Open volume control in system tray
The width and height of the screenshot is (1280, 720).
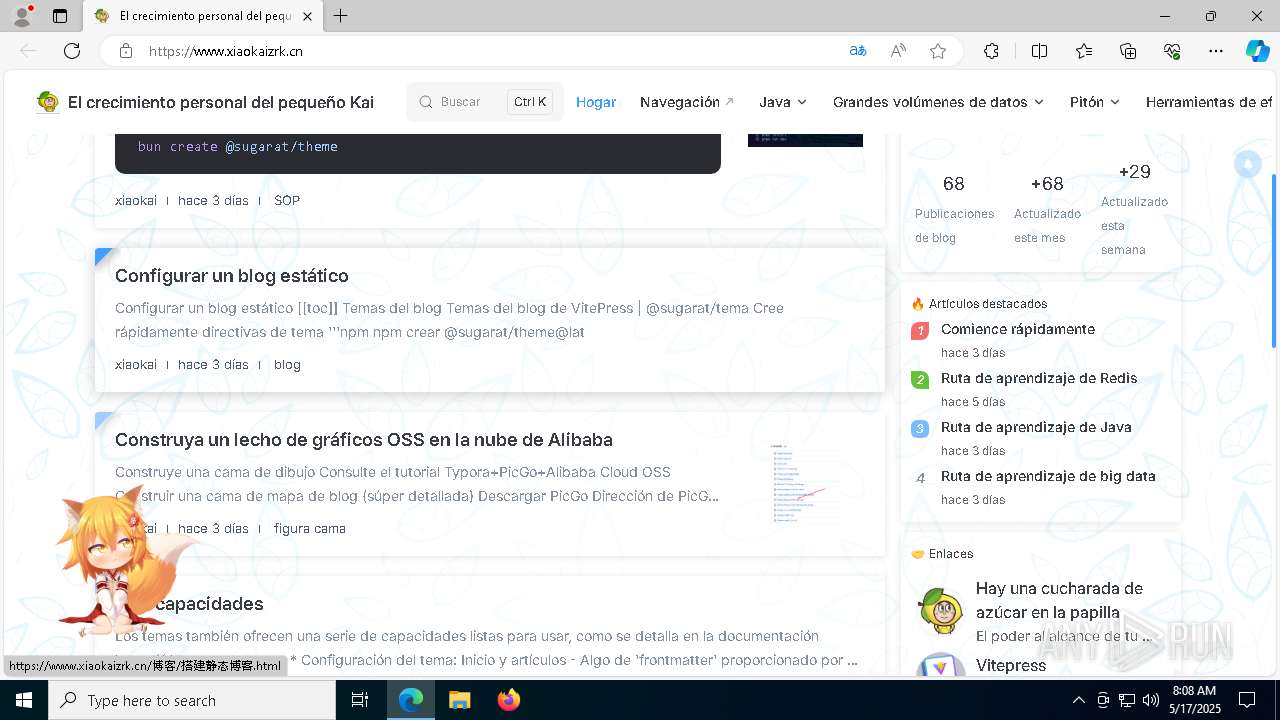[1151, 700]
